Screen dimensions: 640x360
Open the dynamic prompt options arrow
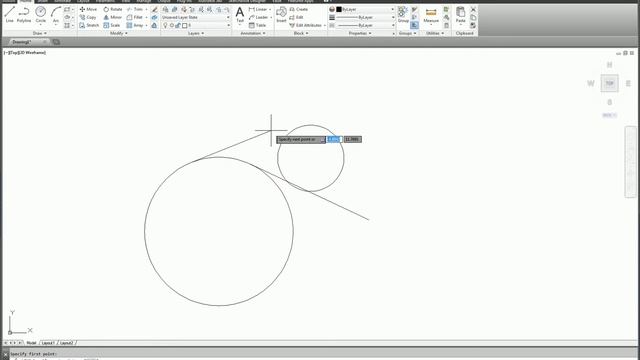tap(322, 140)
